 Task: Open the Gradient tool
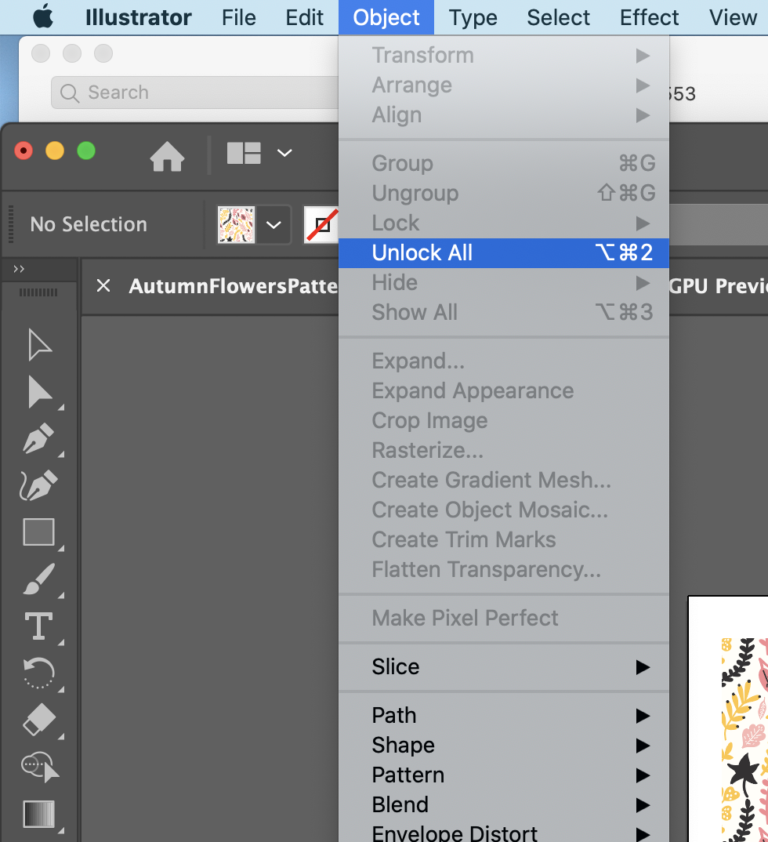[x=40, y=815]
